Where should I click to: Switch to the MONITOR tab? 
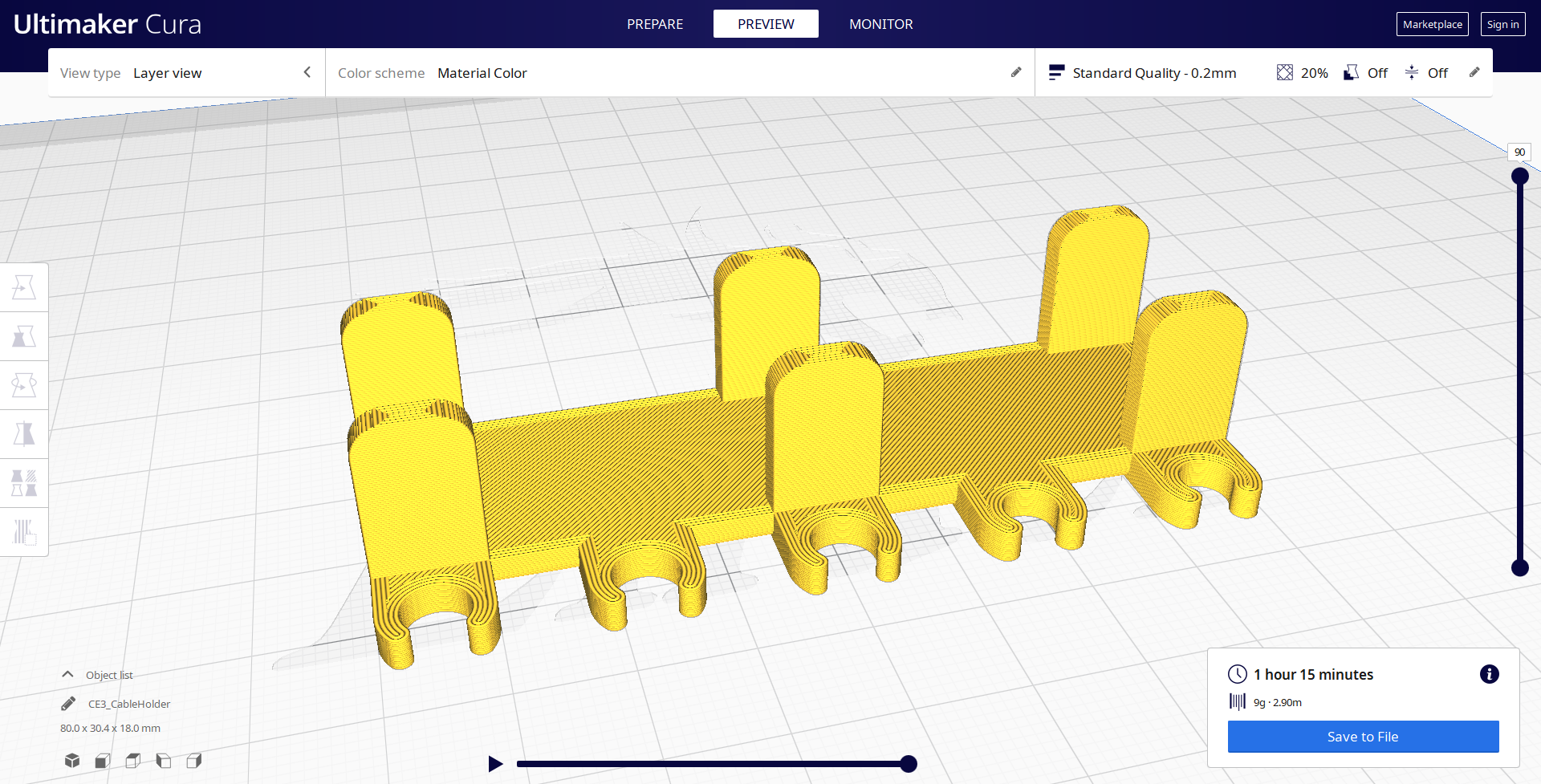pyautogui.click(x=880, y=24)
